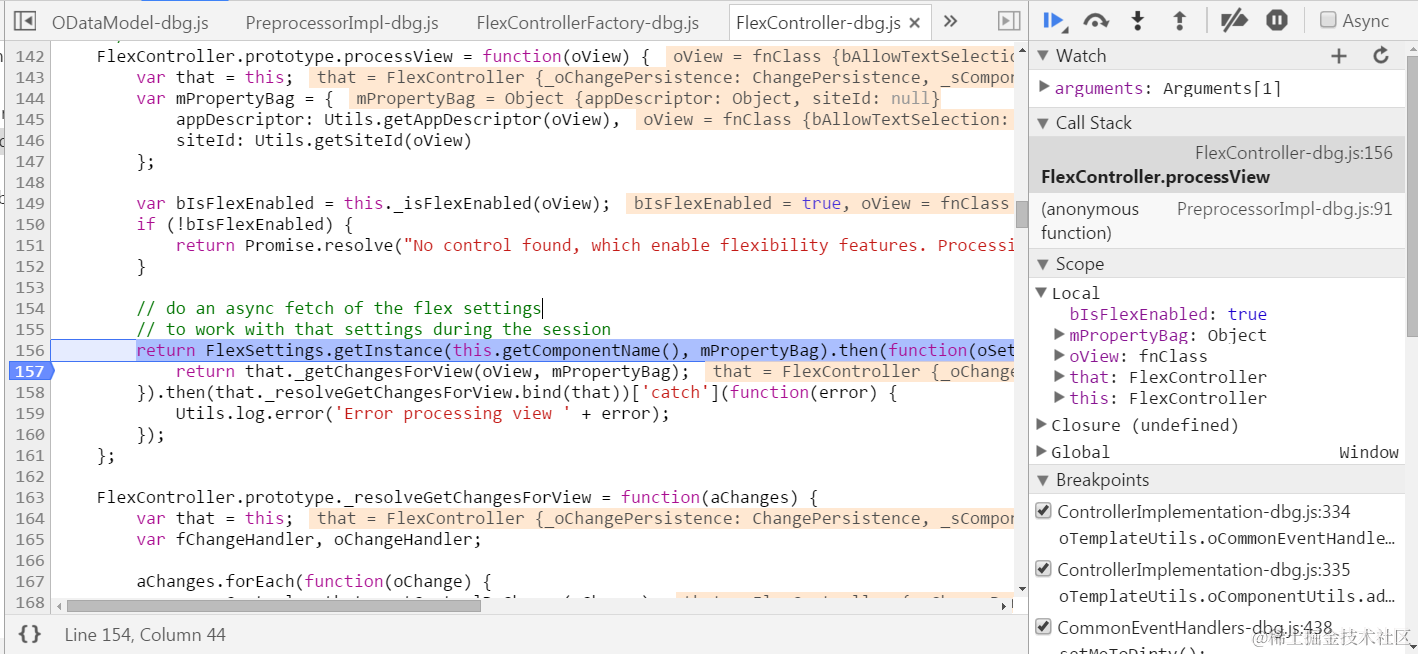Deactivate all breakpoints
The width and height of the screenshot is (1418, 654).
(1235, 20)
